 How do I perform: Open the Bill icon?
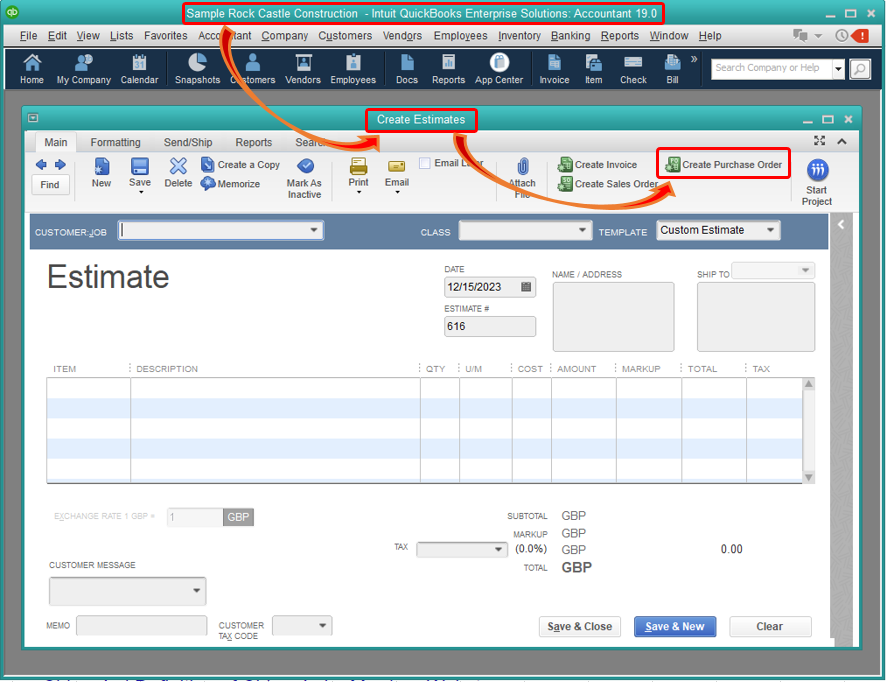pos(672,68)
